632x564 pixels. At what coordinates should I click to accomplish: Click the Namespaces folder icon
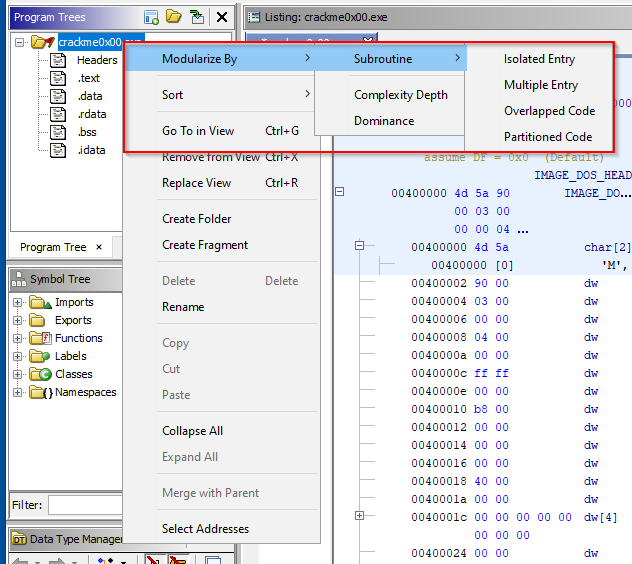(x=41, y=392)
